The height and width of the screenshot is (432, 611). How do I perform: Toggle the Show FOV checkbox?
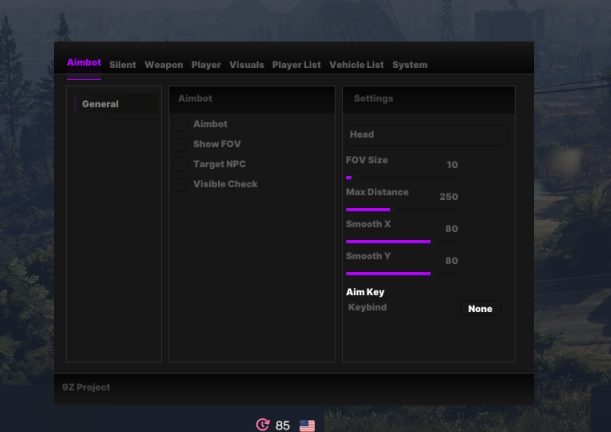[180, 144]
